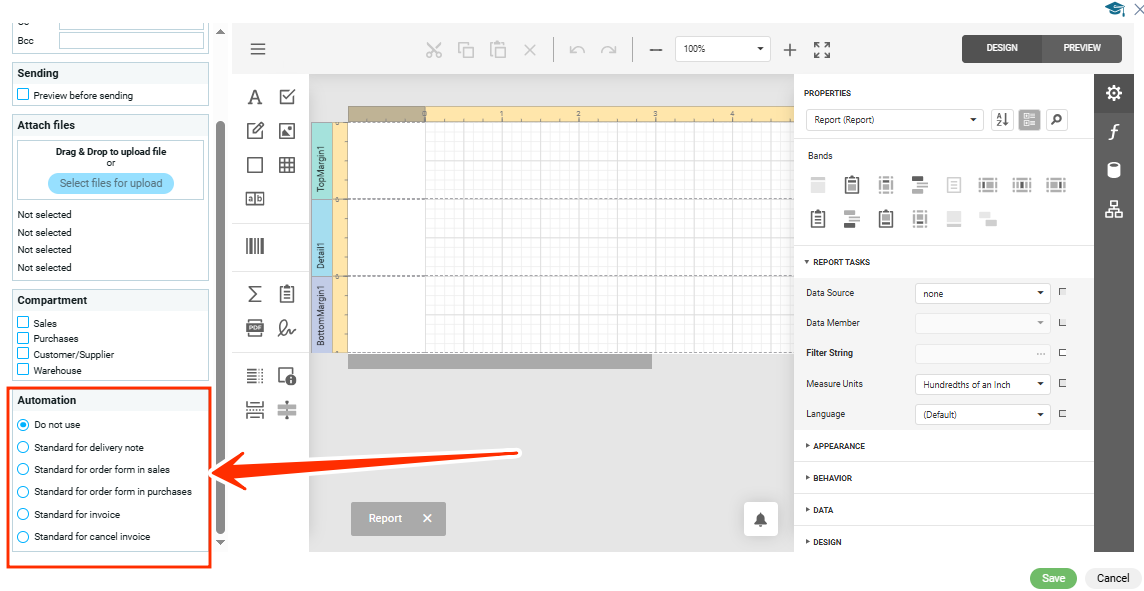The image size is (1144, 591).
Task: Select the Label control in toolbox
Action: tap(255, 97)
